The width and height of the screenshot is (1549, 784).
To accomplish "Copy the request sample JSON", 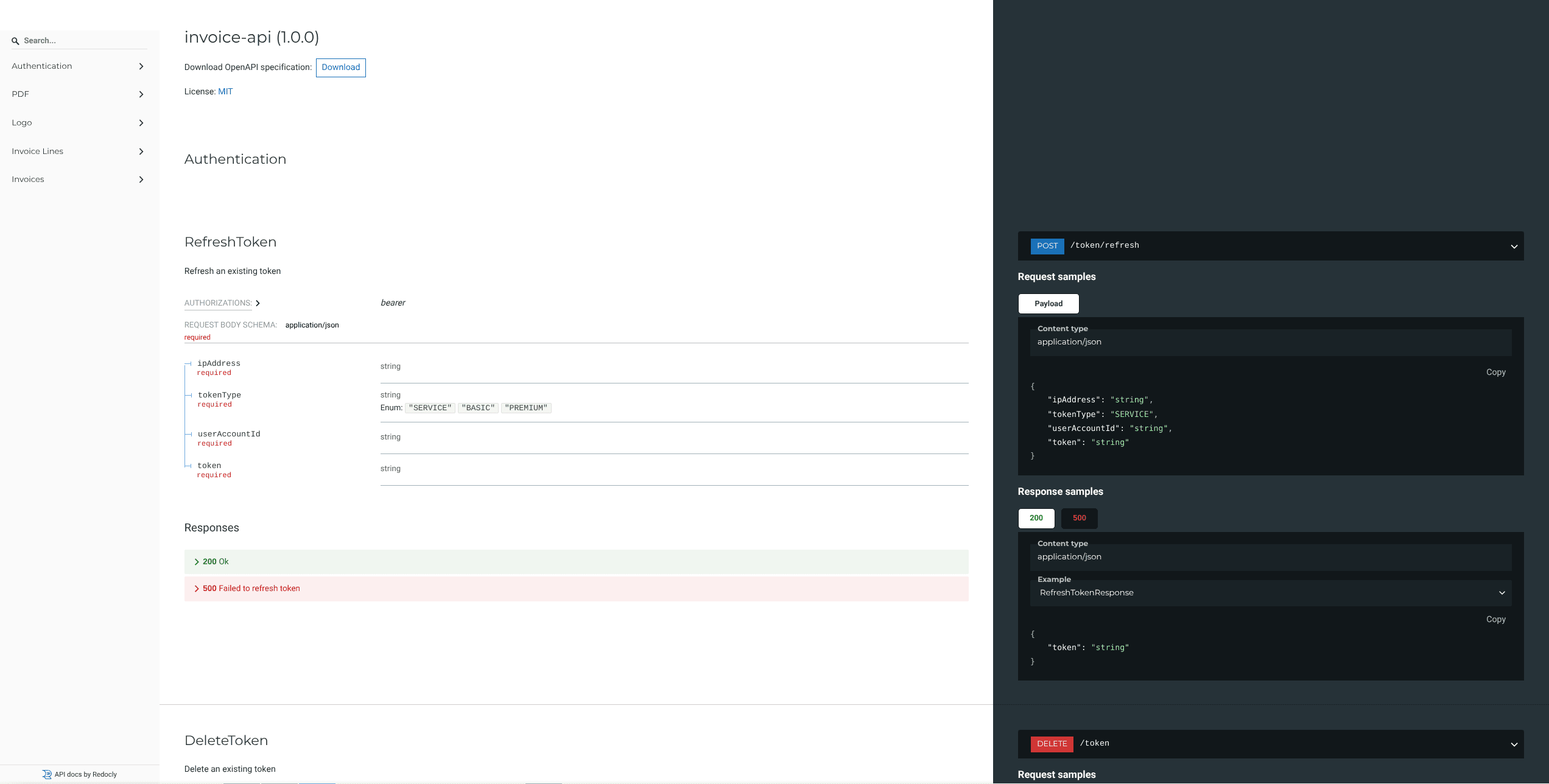I will (1495, 373).
